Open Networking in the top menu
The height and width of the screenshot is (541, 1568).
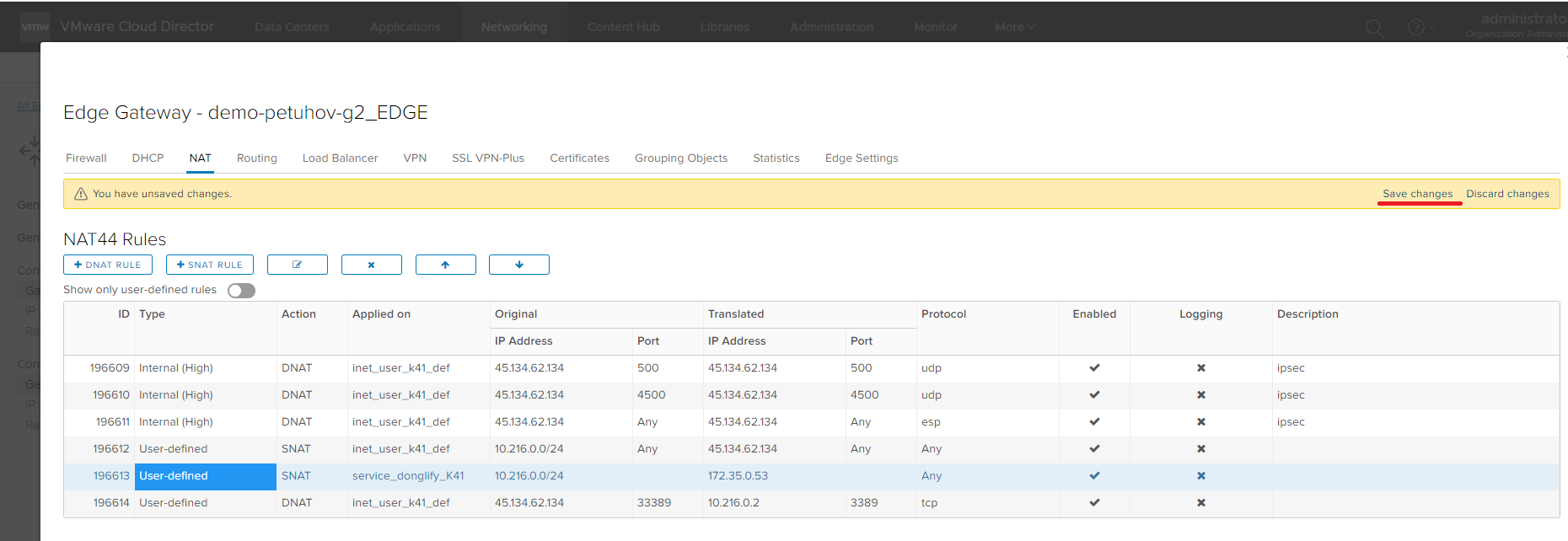click(x=513, y=27)
